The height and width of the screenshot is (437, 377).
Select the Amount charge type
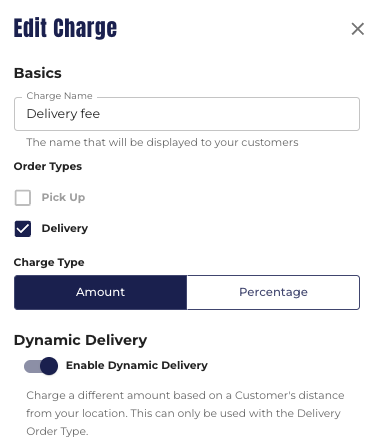coord(100,292)
